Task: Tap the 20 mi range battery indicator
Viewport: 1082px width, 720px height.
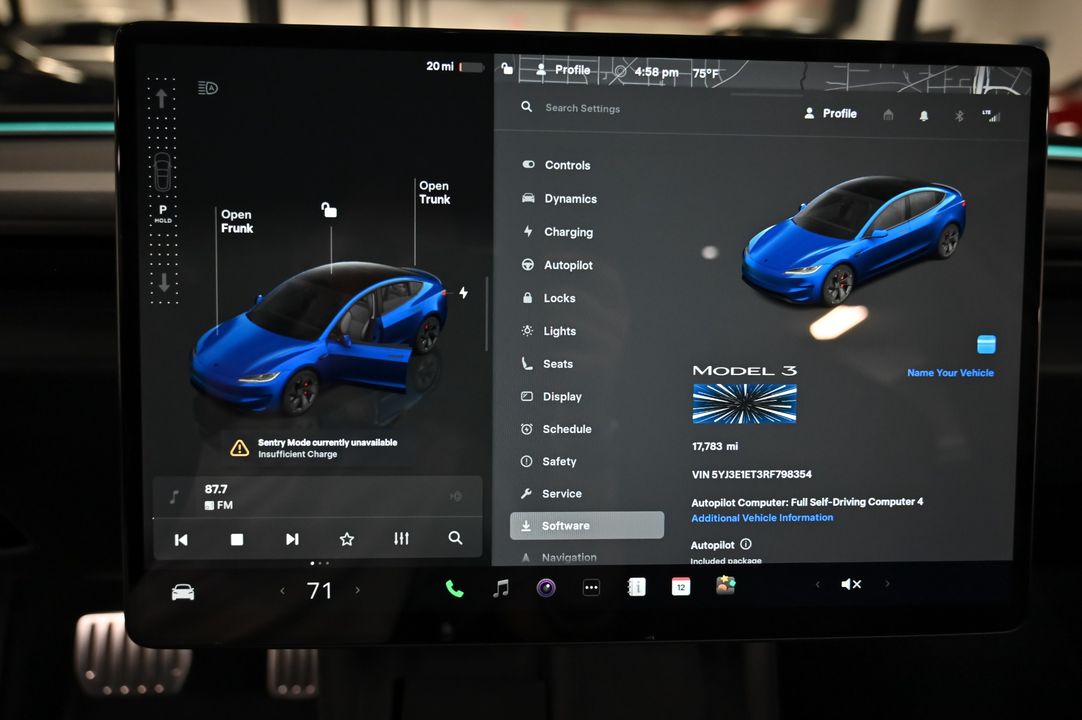Action: (x=455, y=66)
